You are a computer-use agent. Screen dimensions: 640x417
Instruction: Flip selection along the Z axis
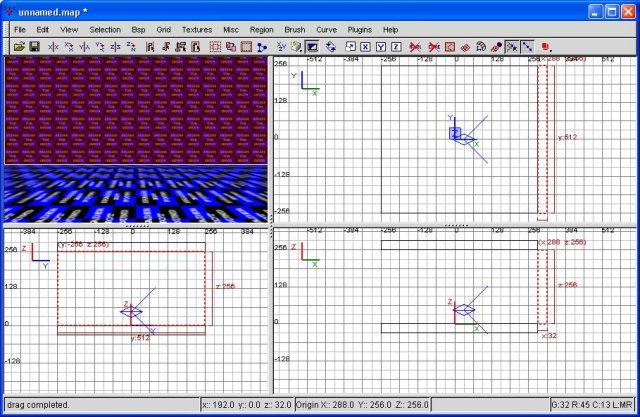click(115, 47)
